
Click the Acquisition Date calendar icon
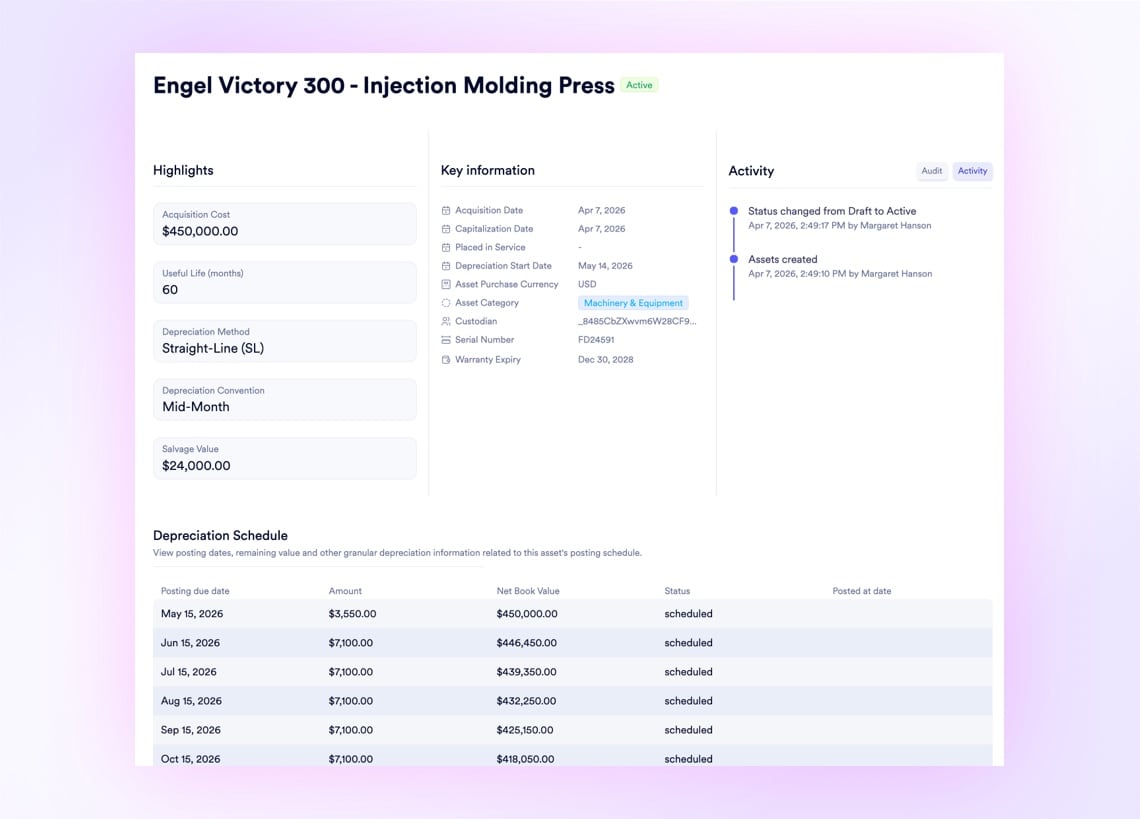[x=446, y=210]
